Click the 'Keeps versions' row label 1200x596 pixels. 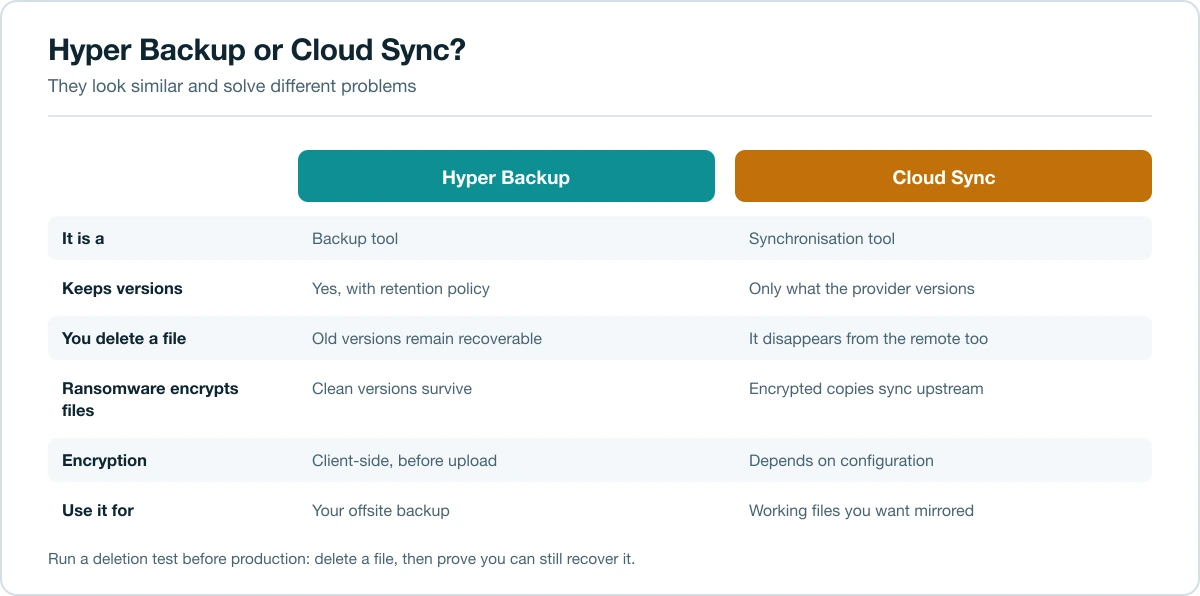click(x=122, y=289)
